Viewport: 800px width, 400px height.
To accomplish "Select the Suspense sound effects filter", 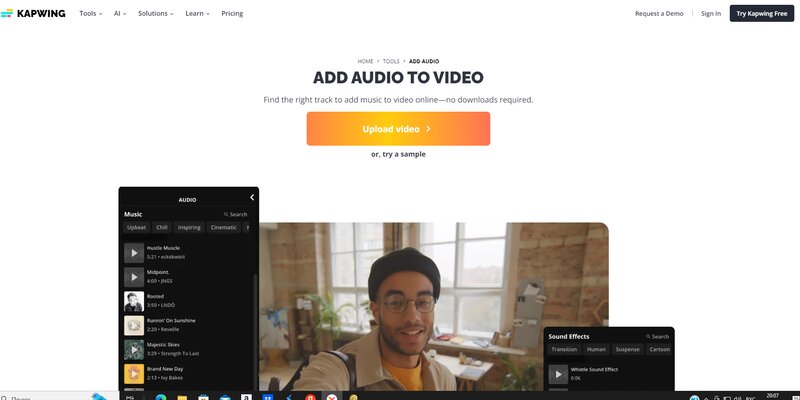I will [628, 349].
